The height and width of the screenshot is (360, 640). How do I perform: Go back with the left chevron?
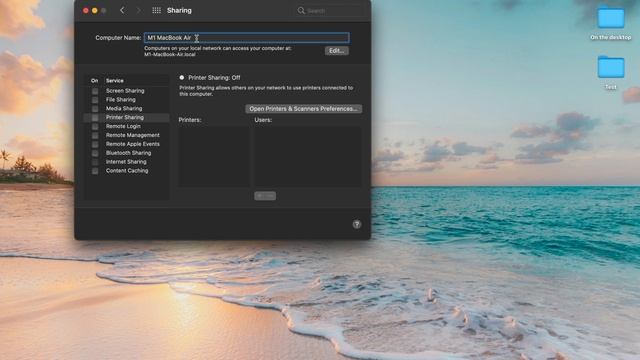[122, 10]
